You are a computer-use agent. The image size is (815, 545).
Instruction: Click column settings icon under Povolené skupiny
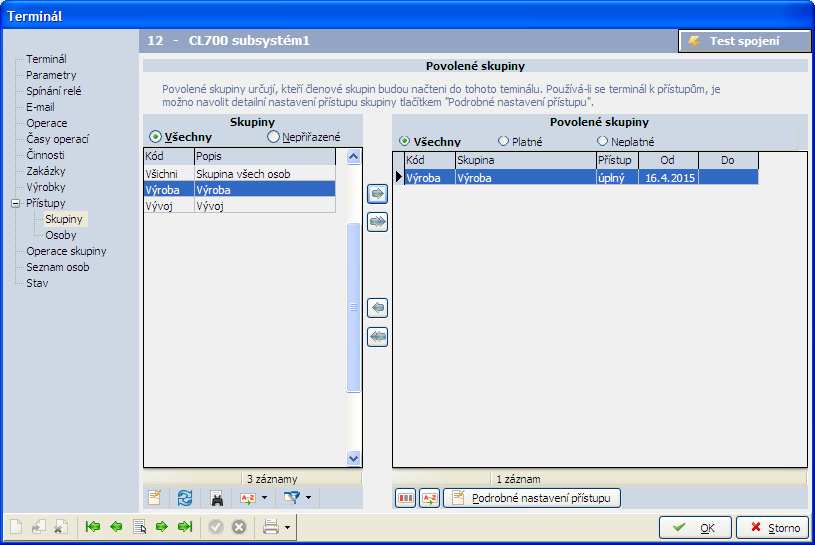[405, 498]
